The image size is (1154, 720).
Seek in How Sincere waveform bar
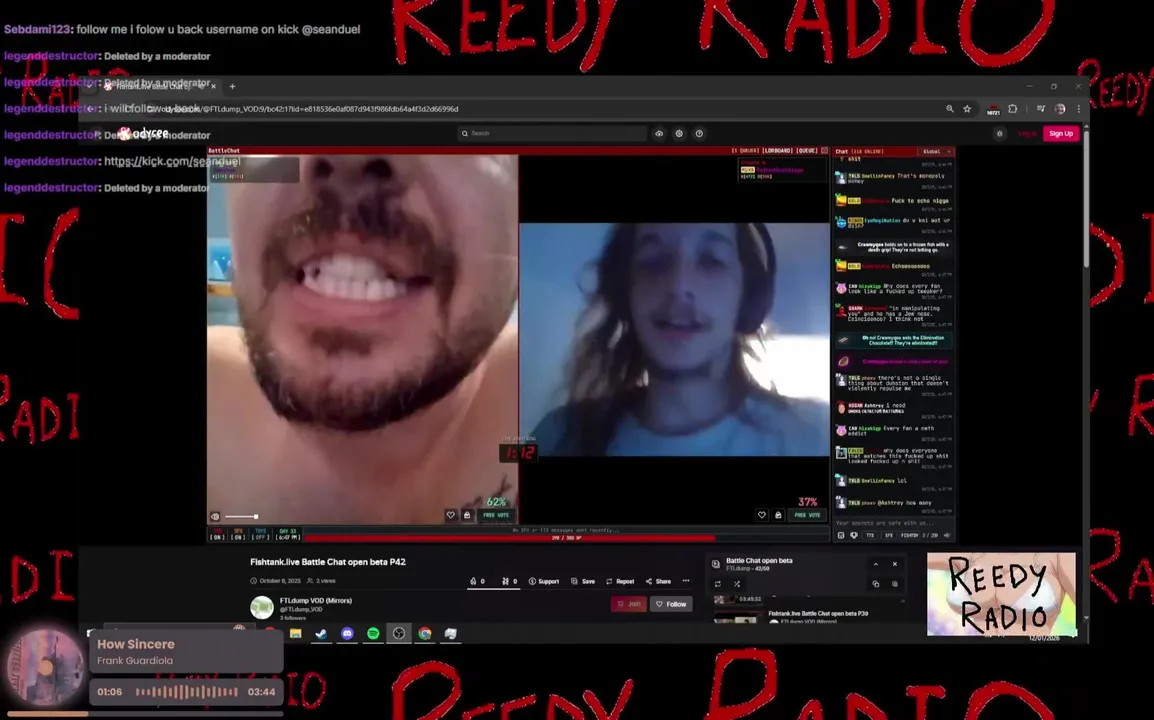point(187,692)
